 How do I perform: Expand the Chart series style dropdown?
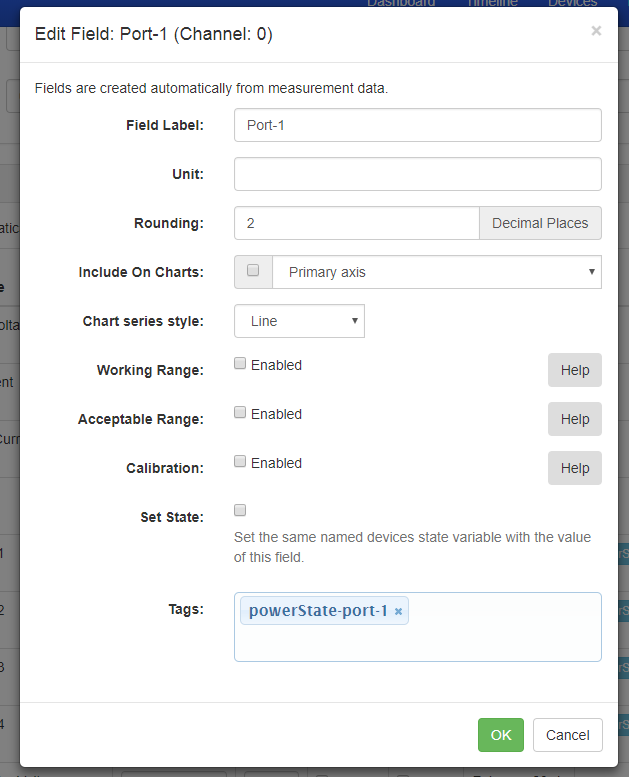[x=299, y=321]
